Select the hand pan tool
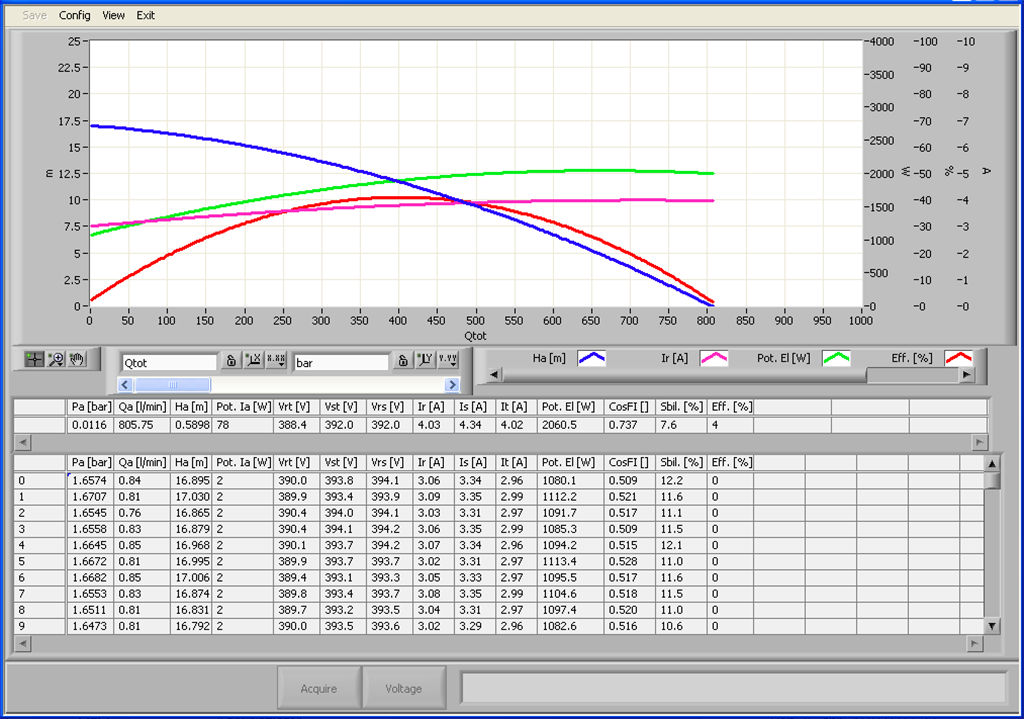The image size is (1024, 719). [x=77, y=360]
